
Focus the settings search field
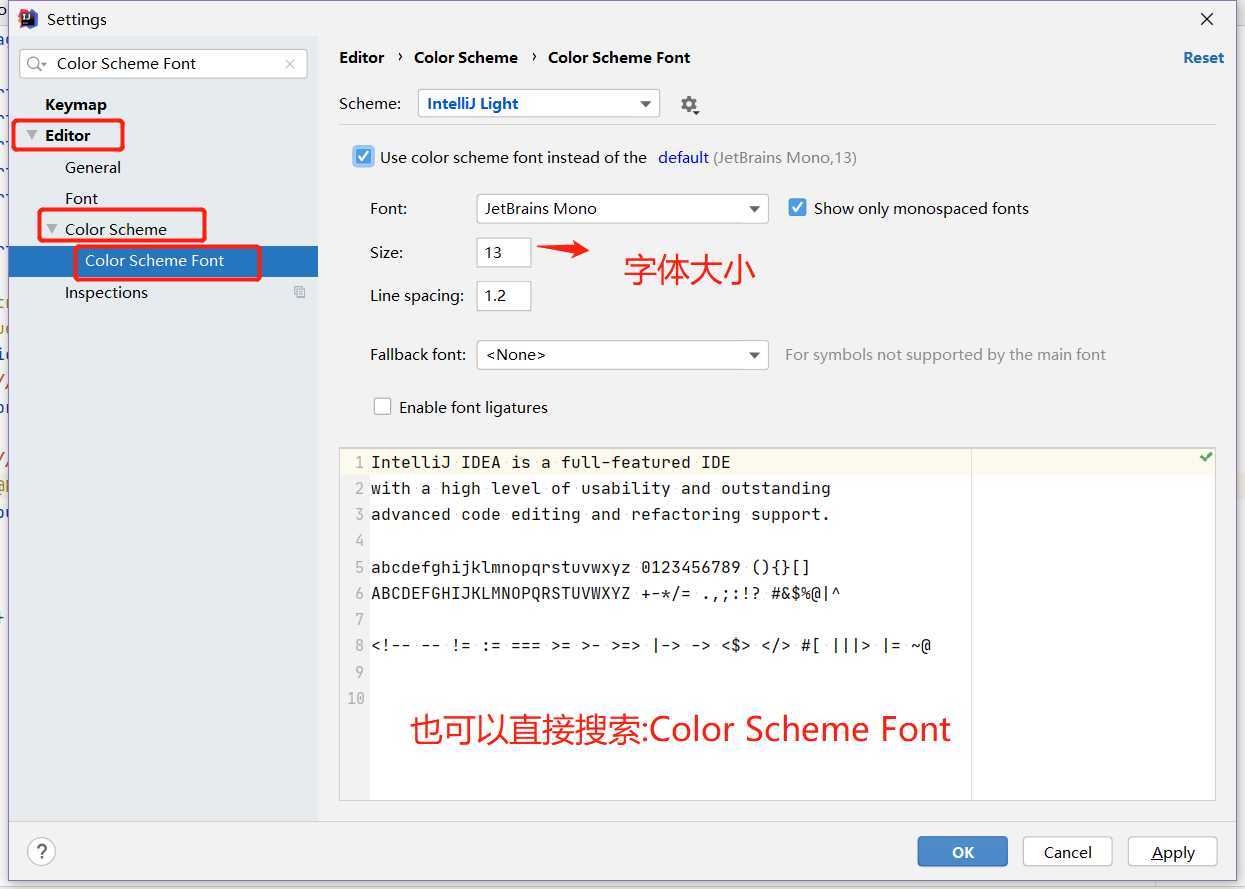pos(164,64)
